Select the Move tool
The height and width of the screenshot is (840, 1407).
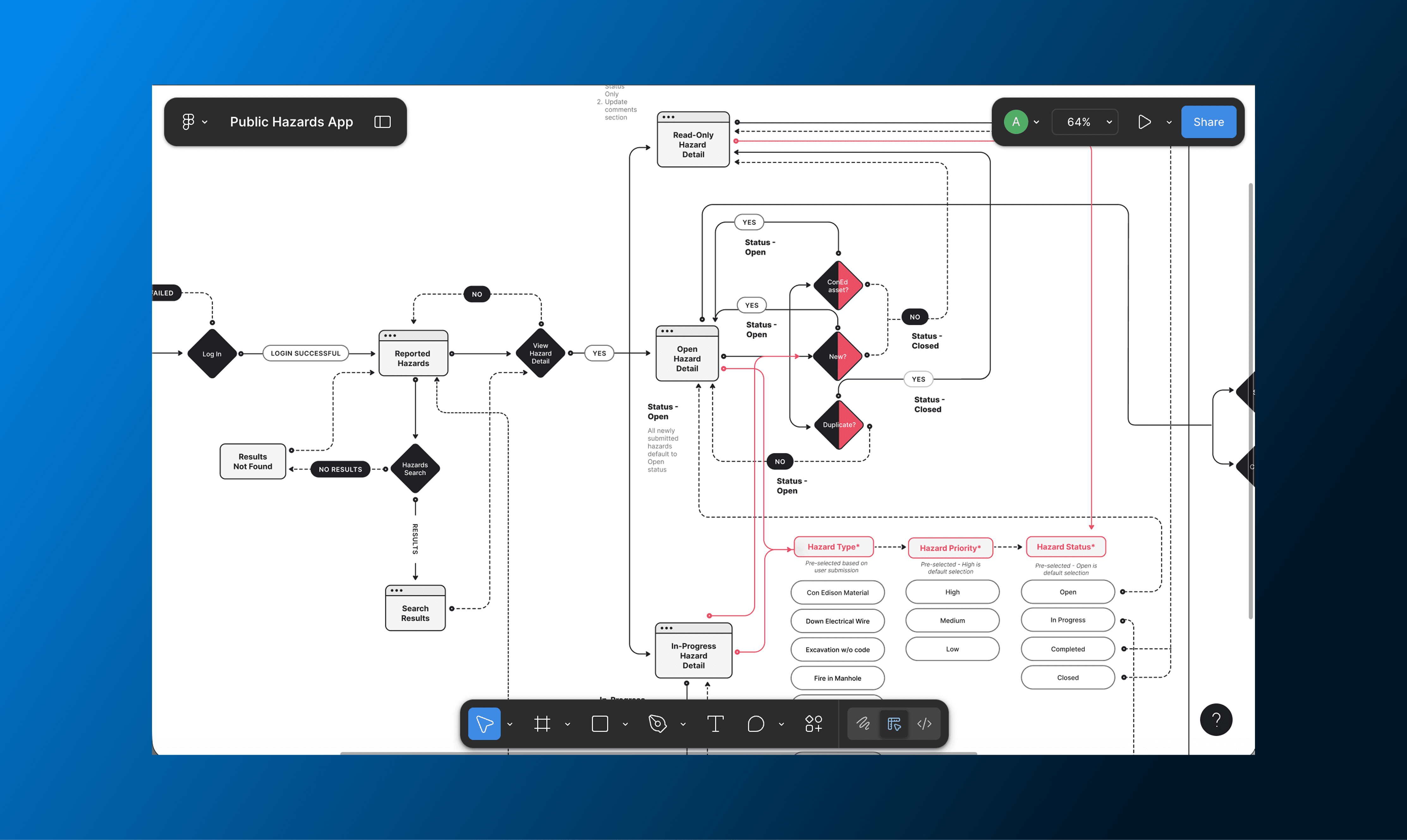[x=484, y=723]
